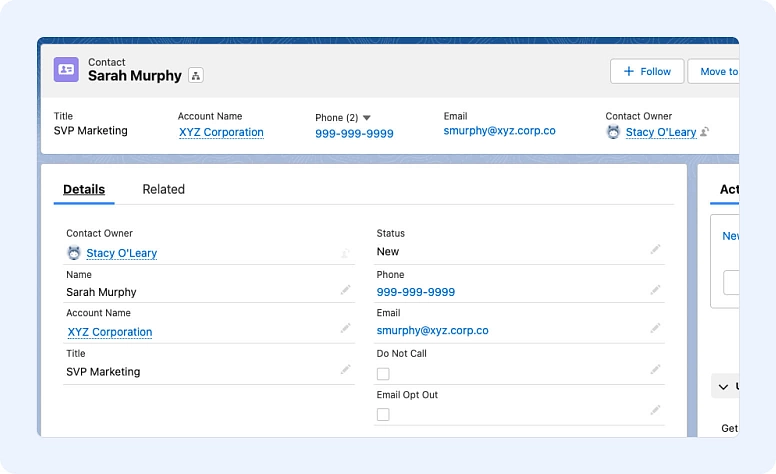This screenshot has width=776, height=474.
Task: Edit the Email field via pencil icon
Action: coord(656,328)
